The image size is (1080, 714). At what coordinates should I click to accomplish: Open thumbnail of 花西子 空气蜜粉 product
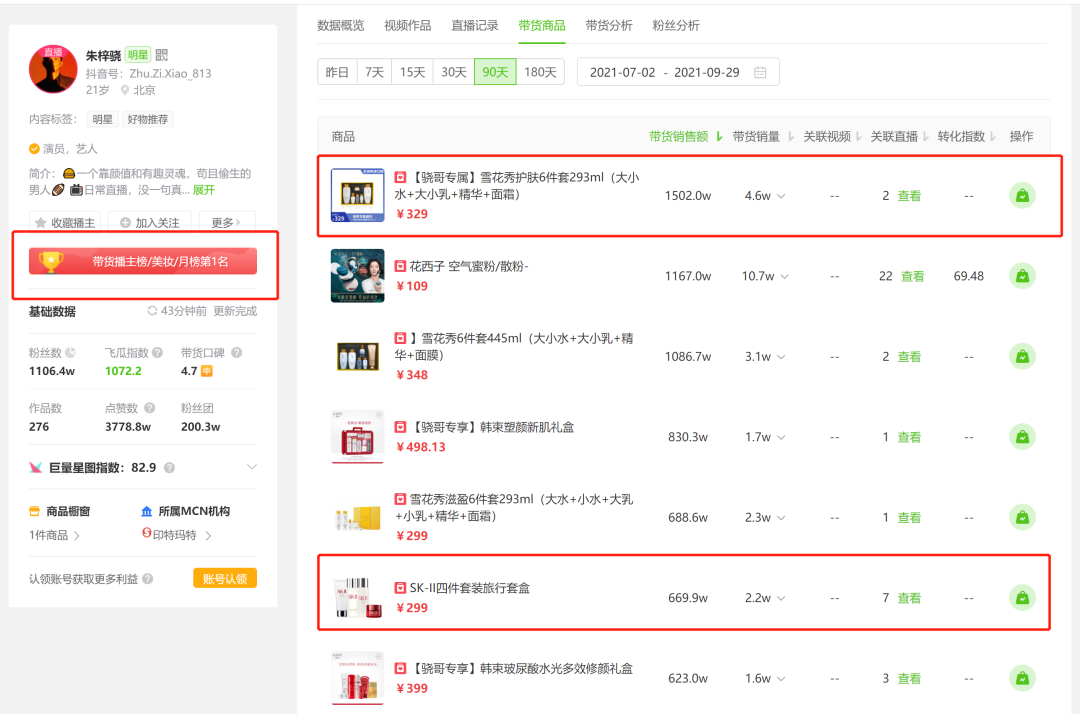(357, 276)
